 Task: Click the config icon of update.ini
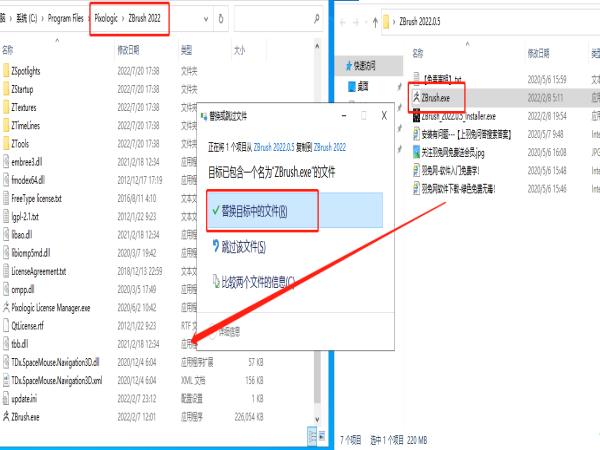[6, 398]
